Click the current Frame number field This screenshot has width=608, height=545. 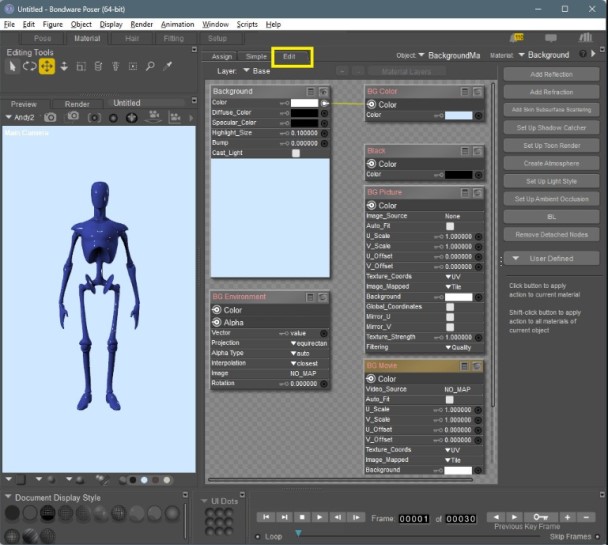click(x=413, y=517)
